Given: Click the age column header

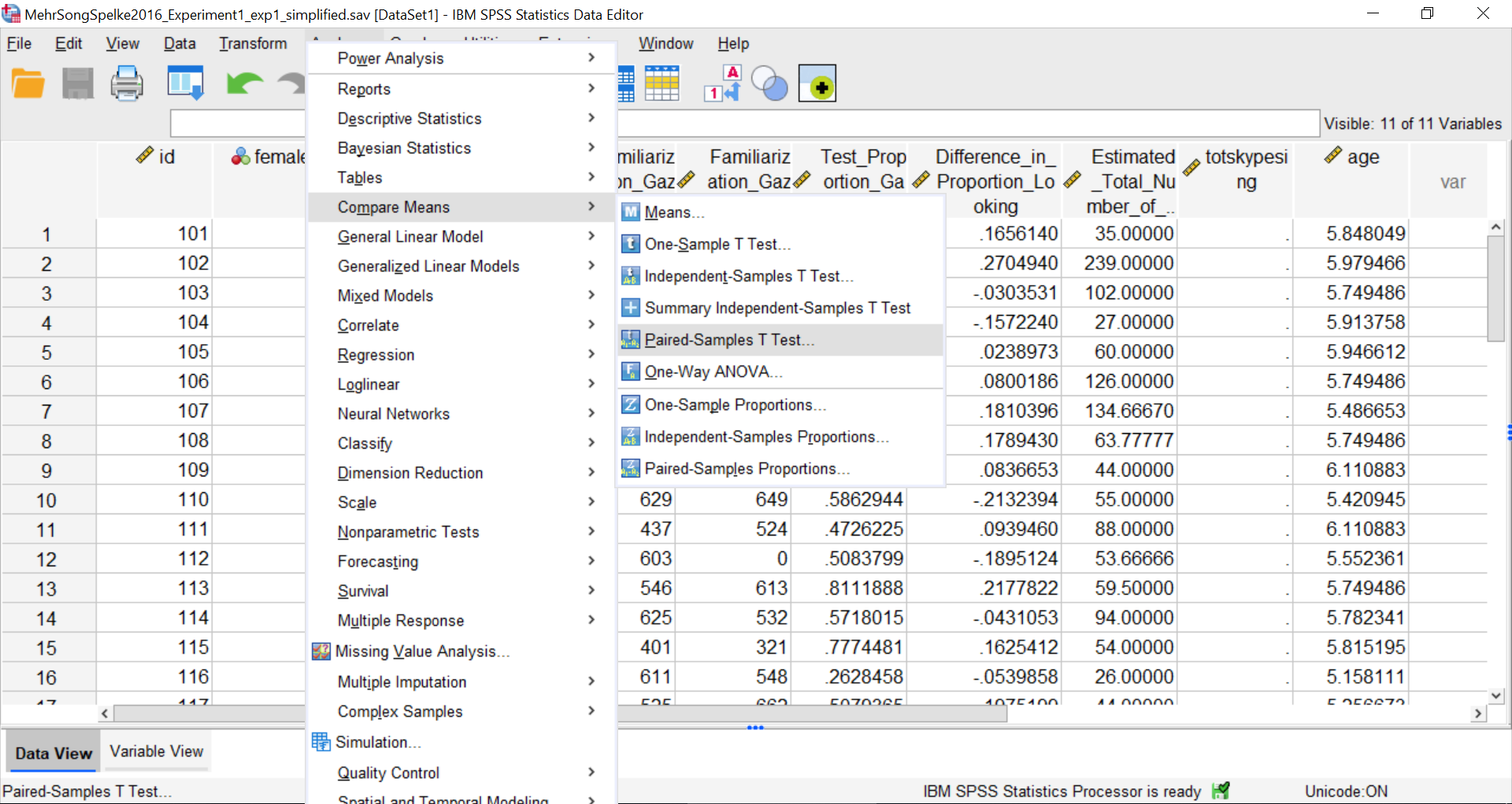Looking at the screenshot, I should pos(1351,180).
